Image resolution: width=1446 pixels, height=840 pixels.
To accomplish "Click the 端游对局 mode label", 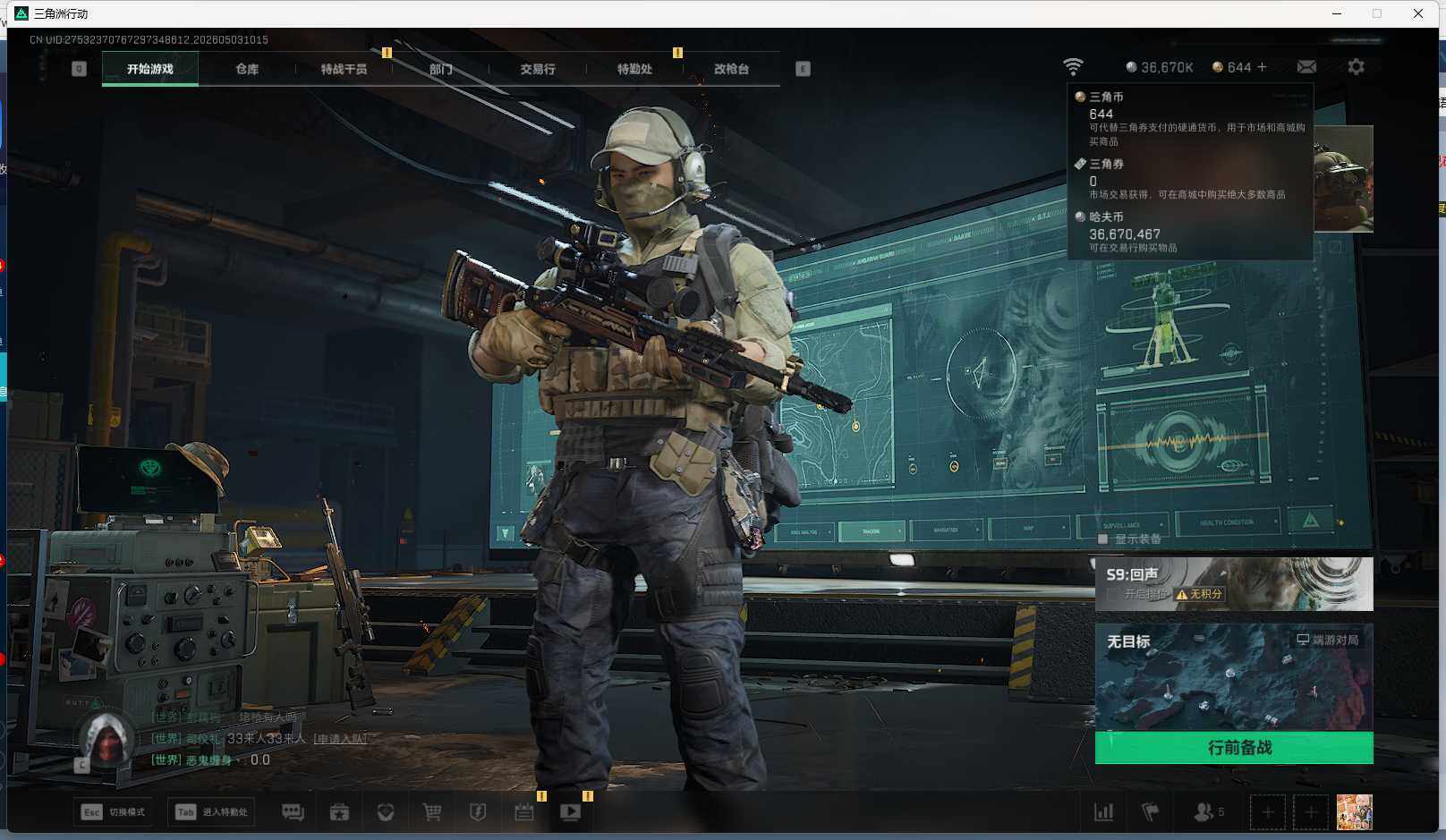I will (x=1328, y=640).
